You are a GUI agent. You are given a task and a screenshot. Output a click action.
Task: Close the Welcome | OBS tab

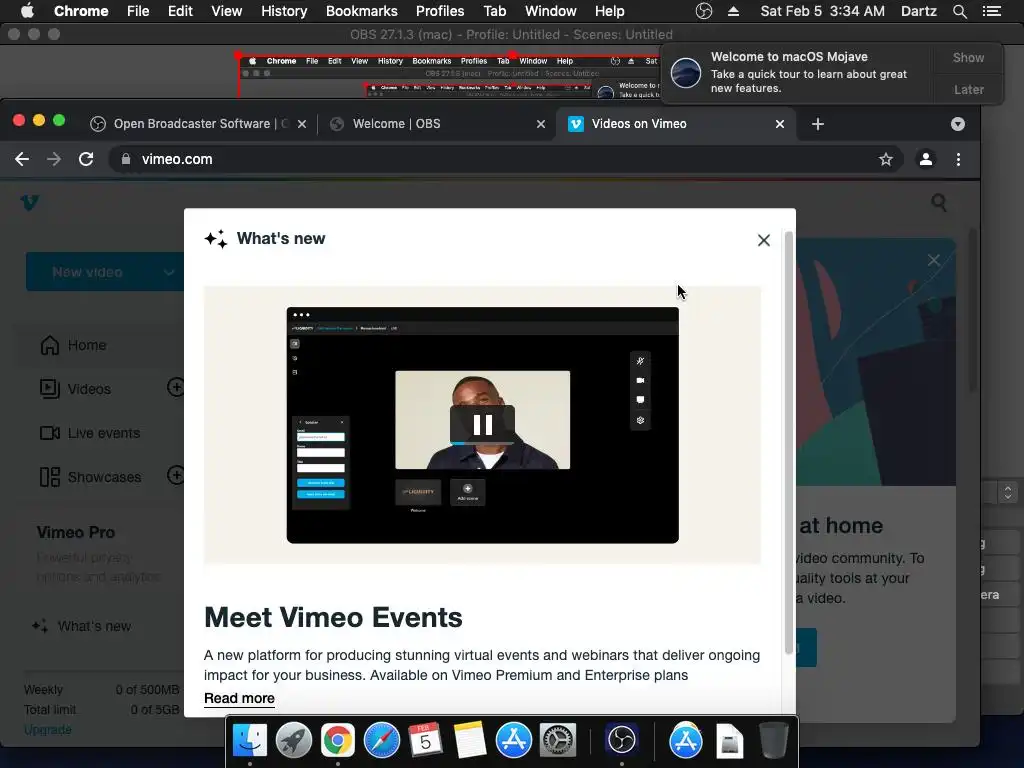coord(541,124)
